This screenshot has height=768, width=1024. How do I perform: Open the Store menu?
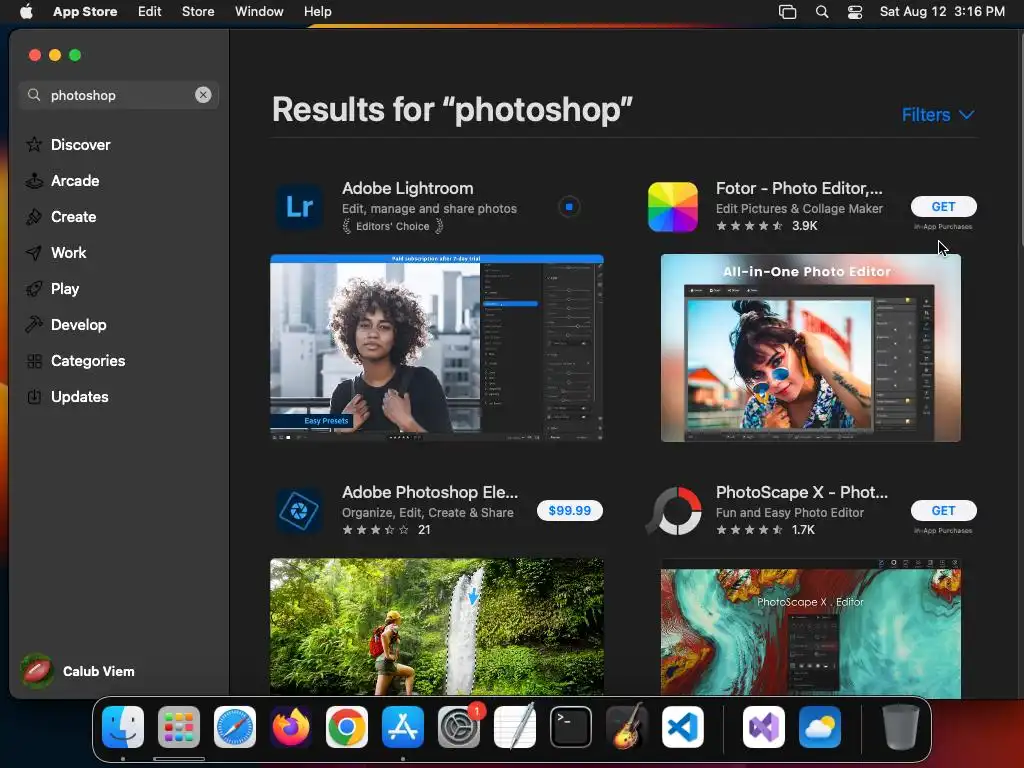coord(198,11)
